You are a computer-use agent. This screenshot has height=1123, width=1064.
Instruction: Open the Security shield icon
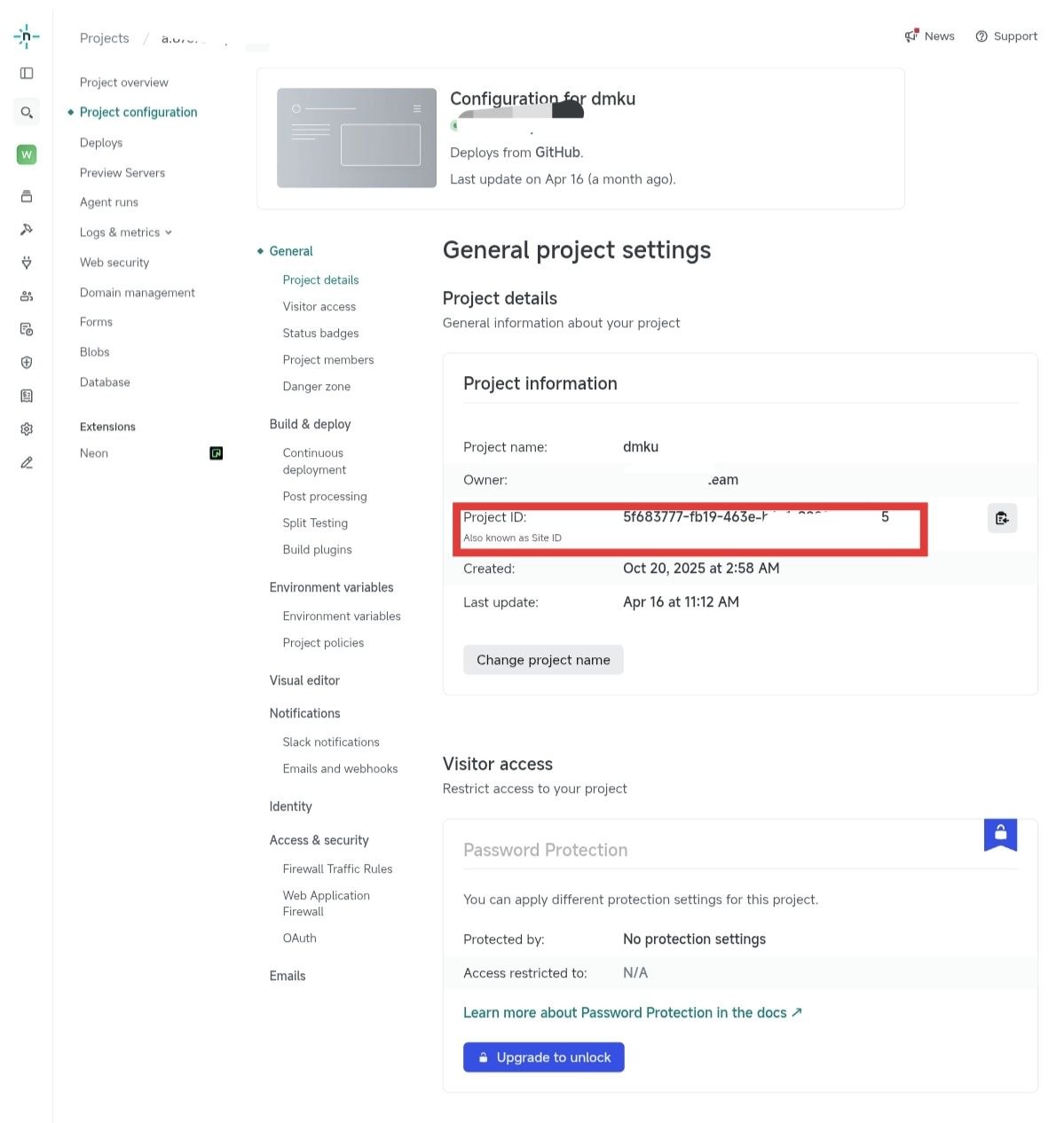click(27, 362)
